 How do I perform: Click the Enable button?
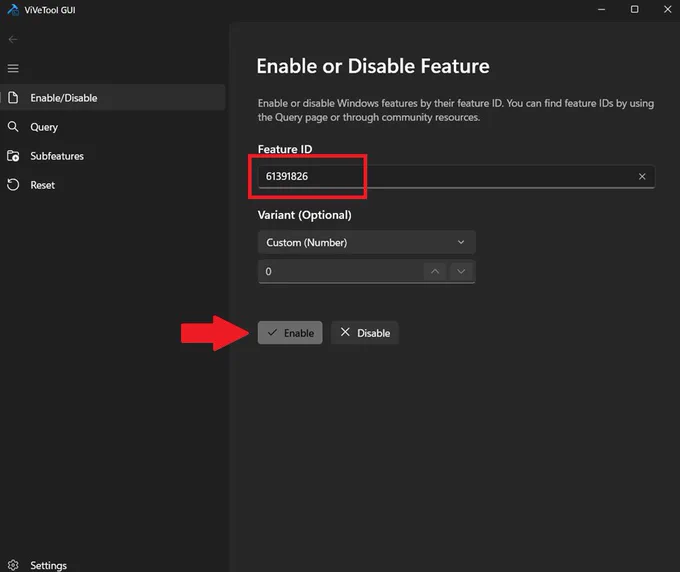[x=290, y=333]
